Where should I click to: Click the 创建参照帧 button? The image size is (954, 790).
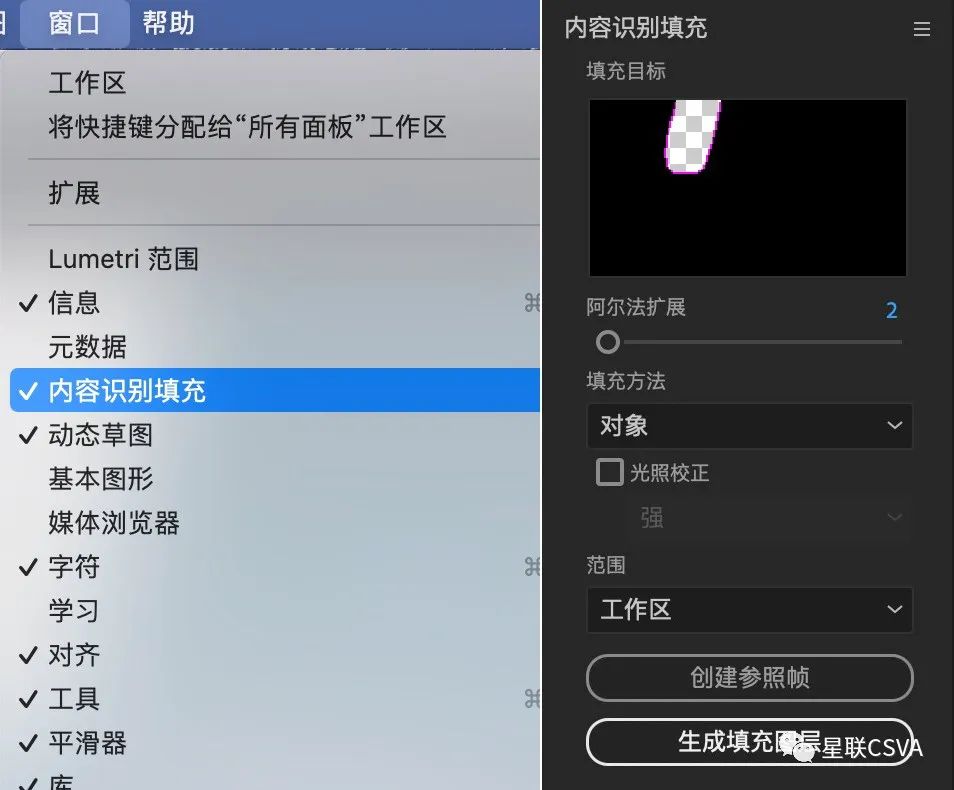pyautogui.click(x=750, y=677)
